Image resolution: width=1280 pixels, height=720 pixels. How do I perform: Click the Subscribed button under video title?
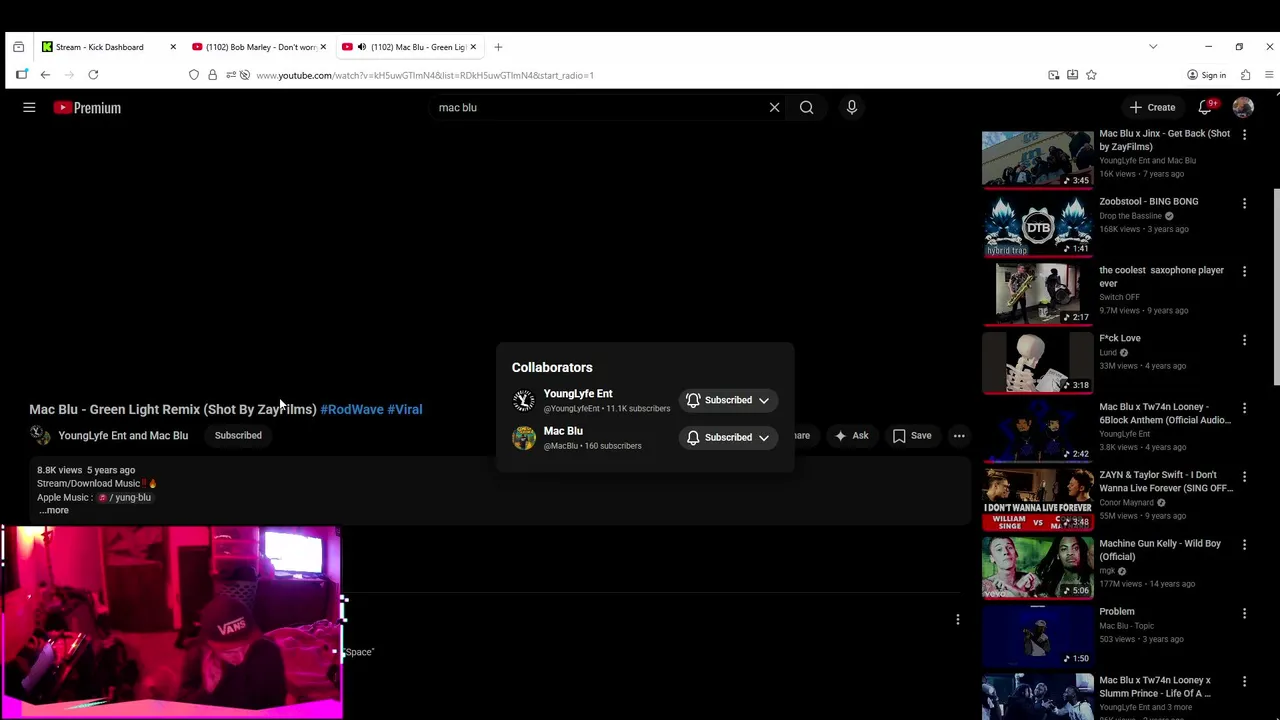click(238, 435)
